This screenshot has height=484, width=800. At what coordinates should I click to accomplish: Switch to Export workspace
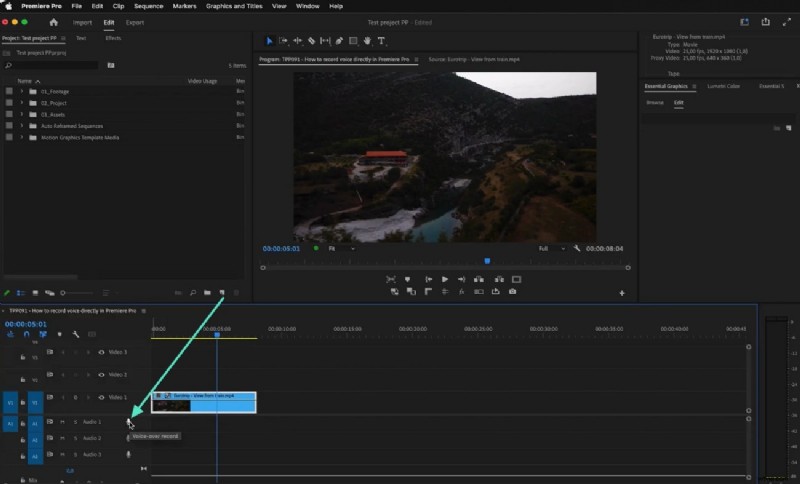pyautogui.click(x=135, y=22)
